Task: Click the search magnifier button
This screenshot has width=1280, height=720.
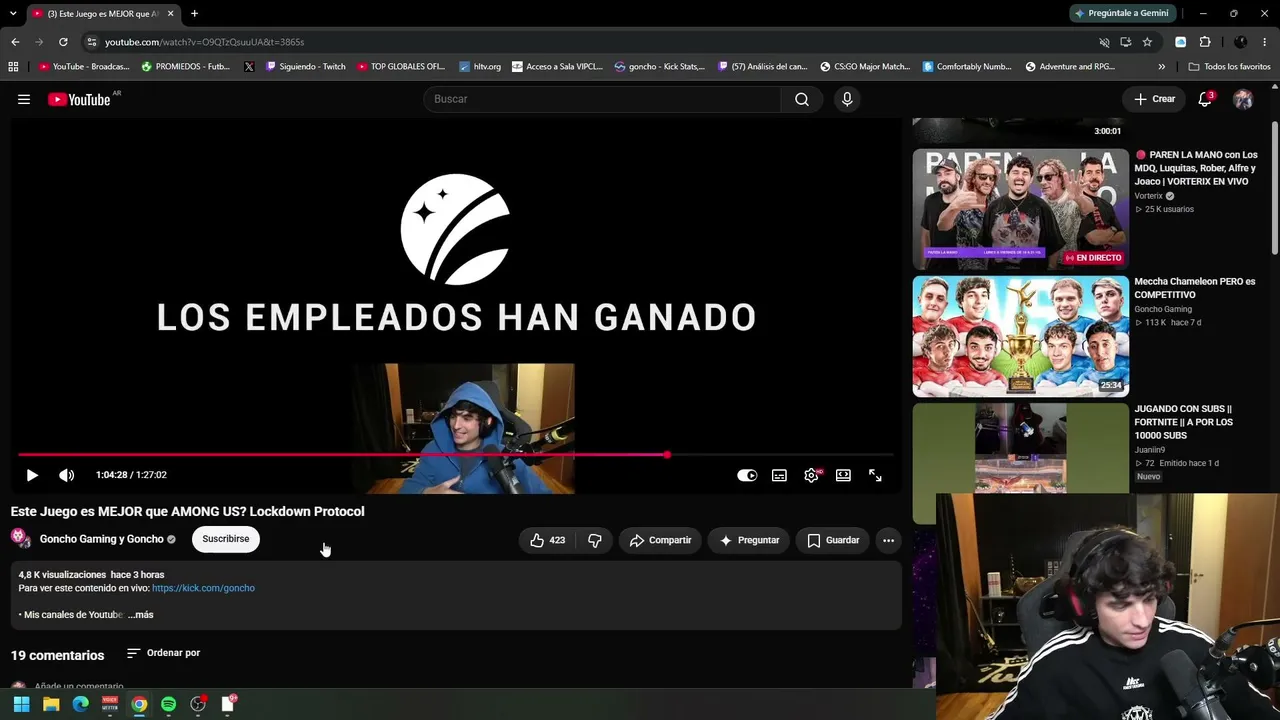Action: tap(802, 99)
